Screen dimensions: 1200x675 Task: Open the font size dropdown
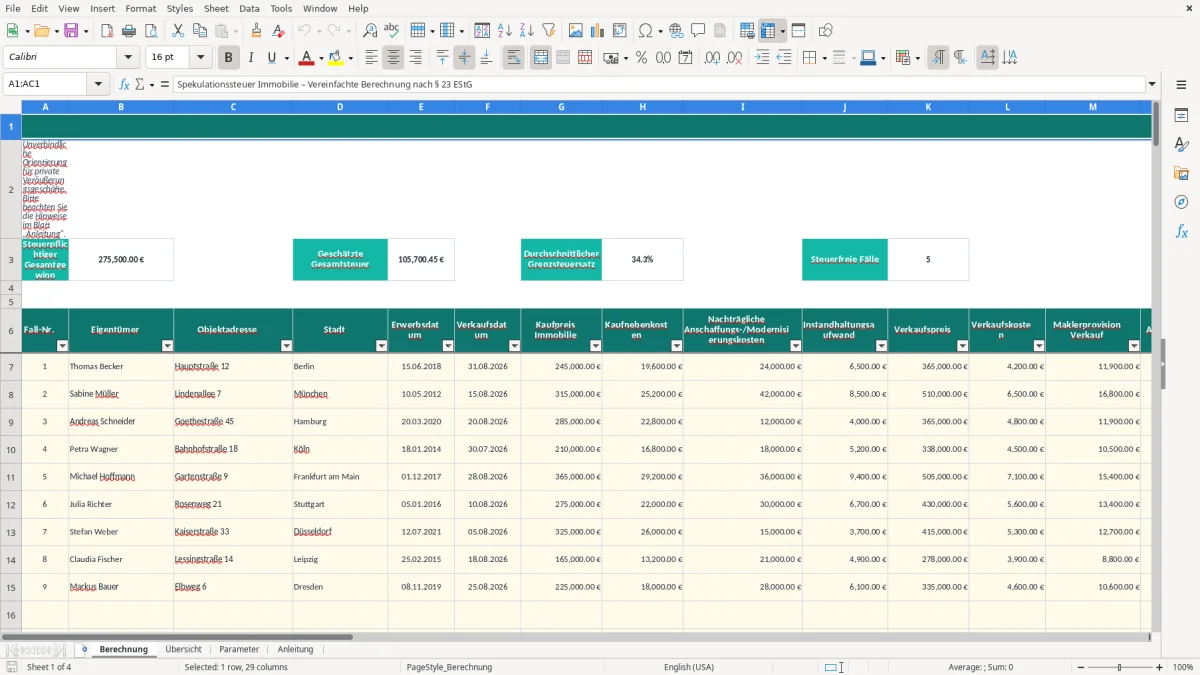[x=200, y=58]
